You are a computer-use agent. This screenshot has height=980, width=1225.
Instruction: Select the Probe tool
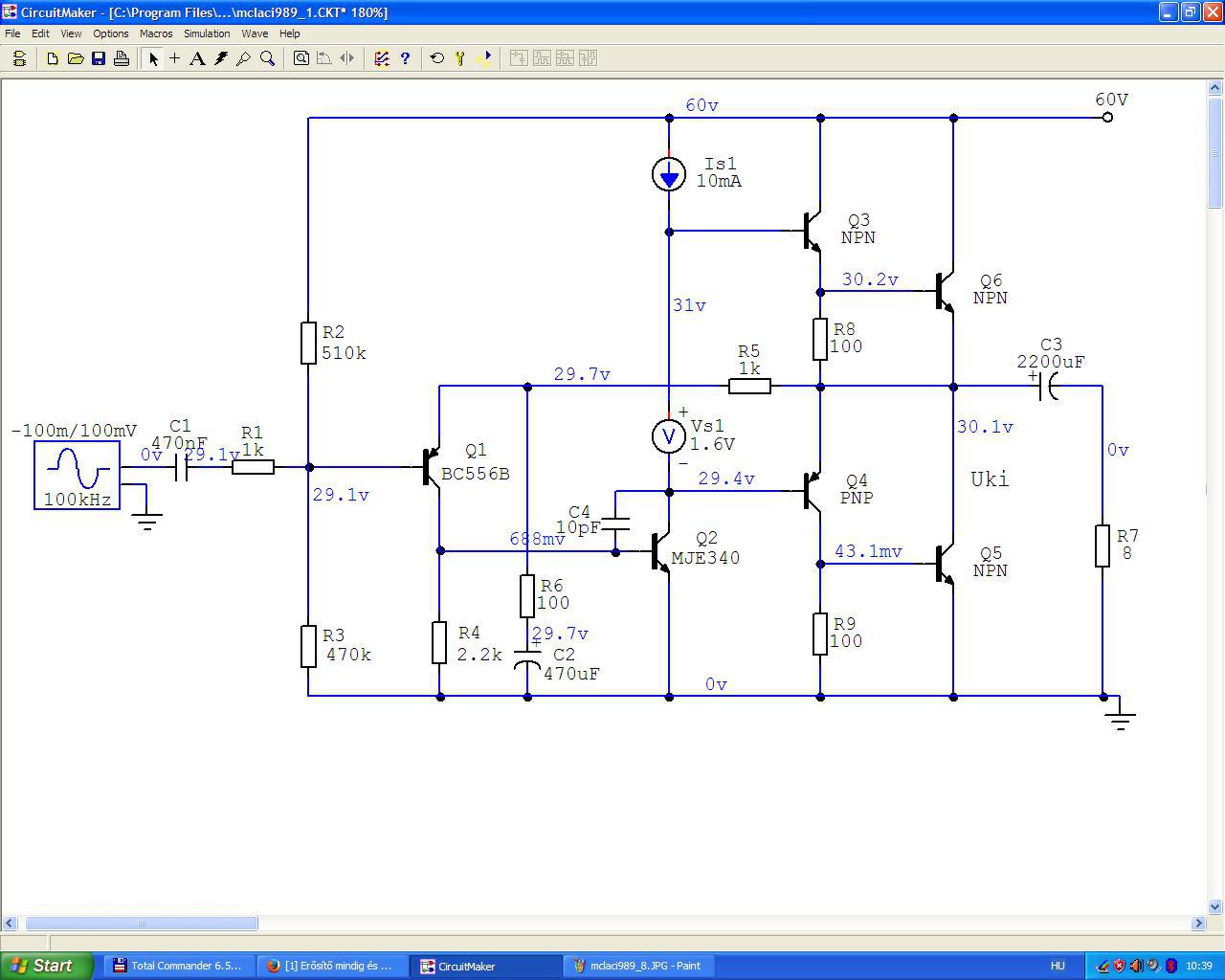pyautogui.click(x=244, y=58)
